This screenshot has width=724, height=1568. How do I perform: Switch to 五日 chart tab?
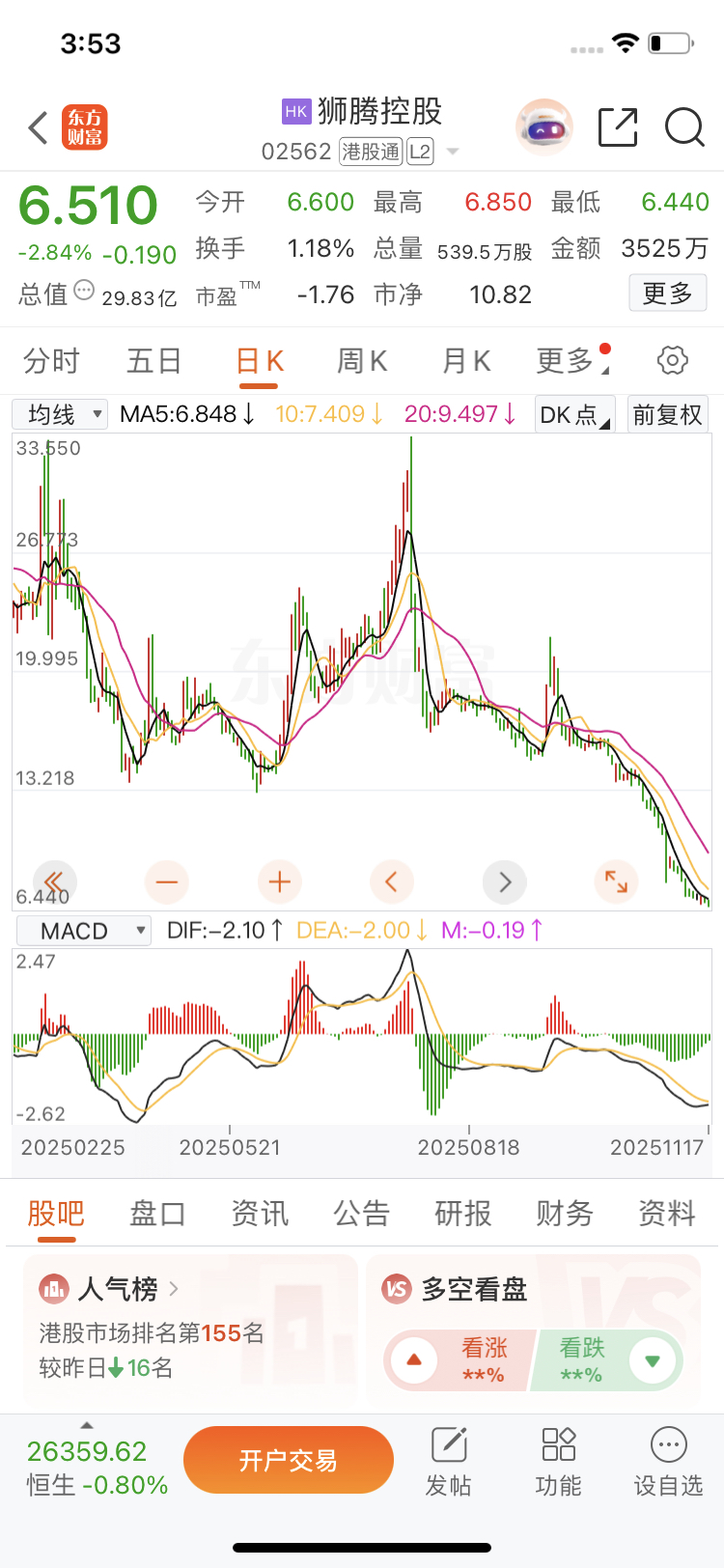[155, 361]
